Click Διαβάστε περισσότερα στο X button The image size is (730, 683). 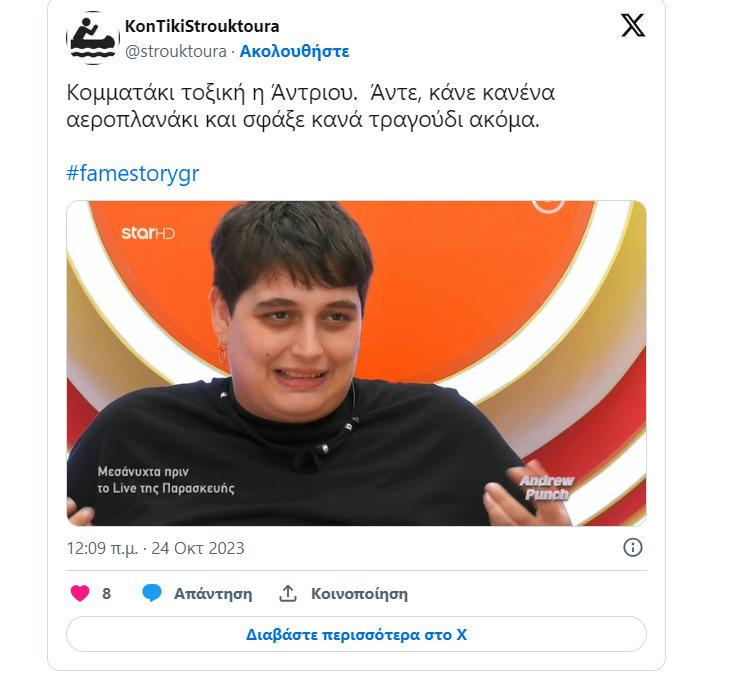click(356, 634)
